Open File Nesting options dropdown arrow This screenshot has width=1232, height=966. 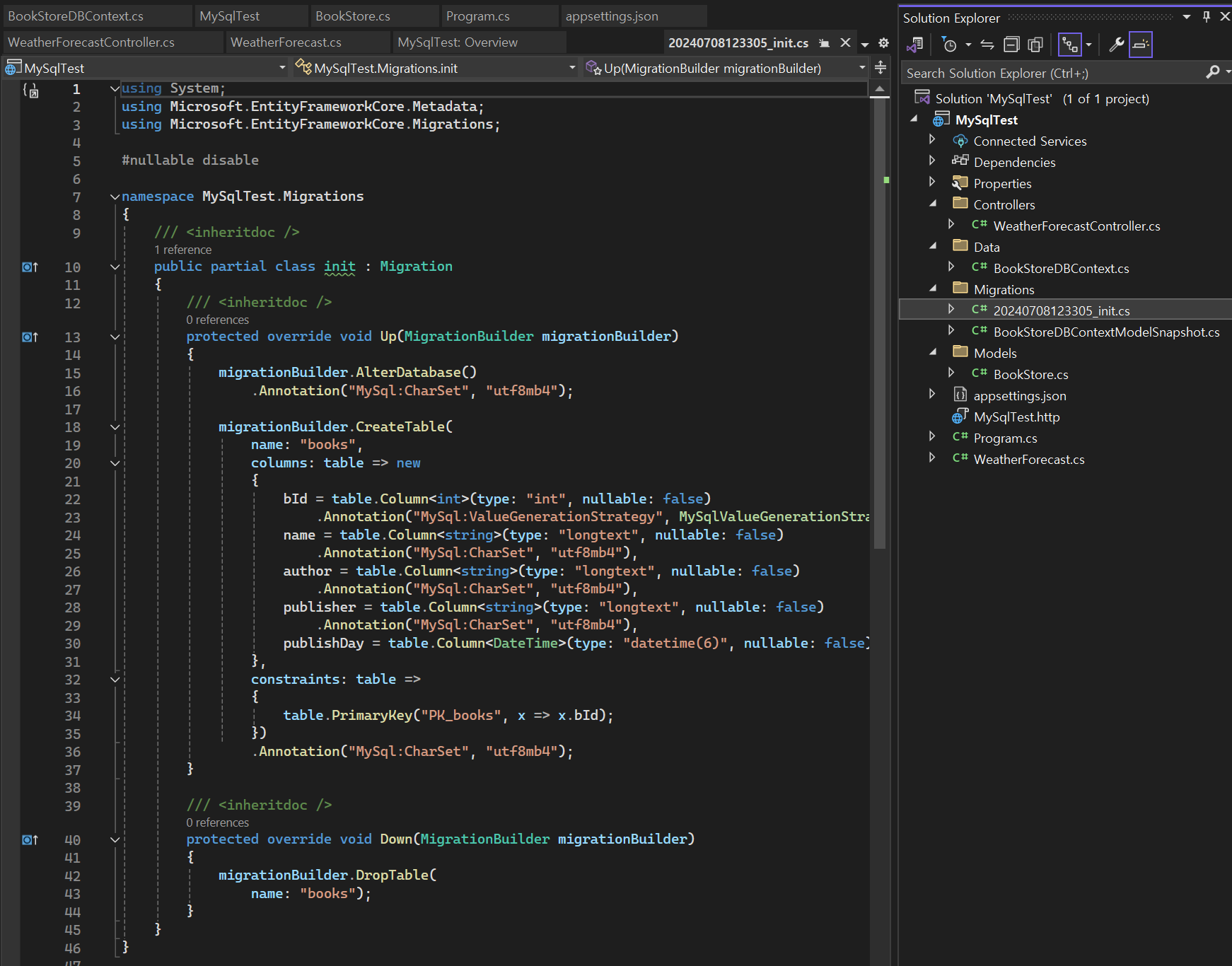coord(1088,45)
